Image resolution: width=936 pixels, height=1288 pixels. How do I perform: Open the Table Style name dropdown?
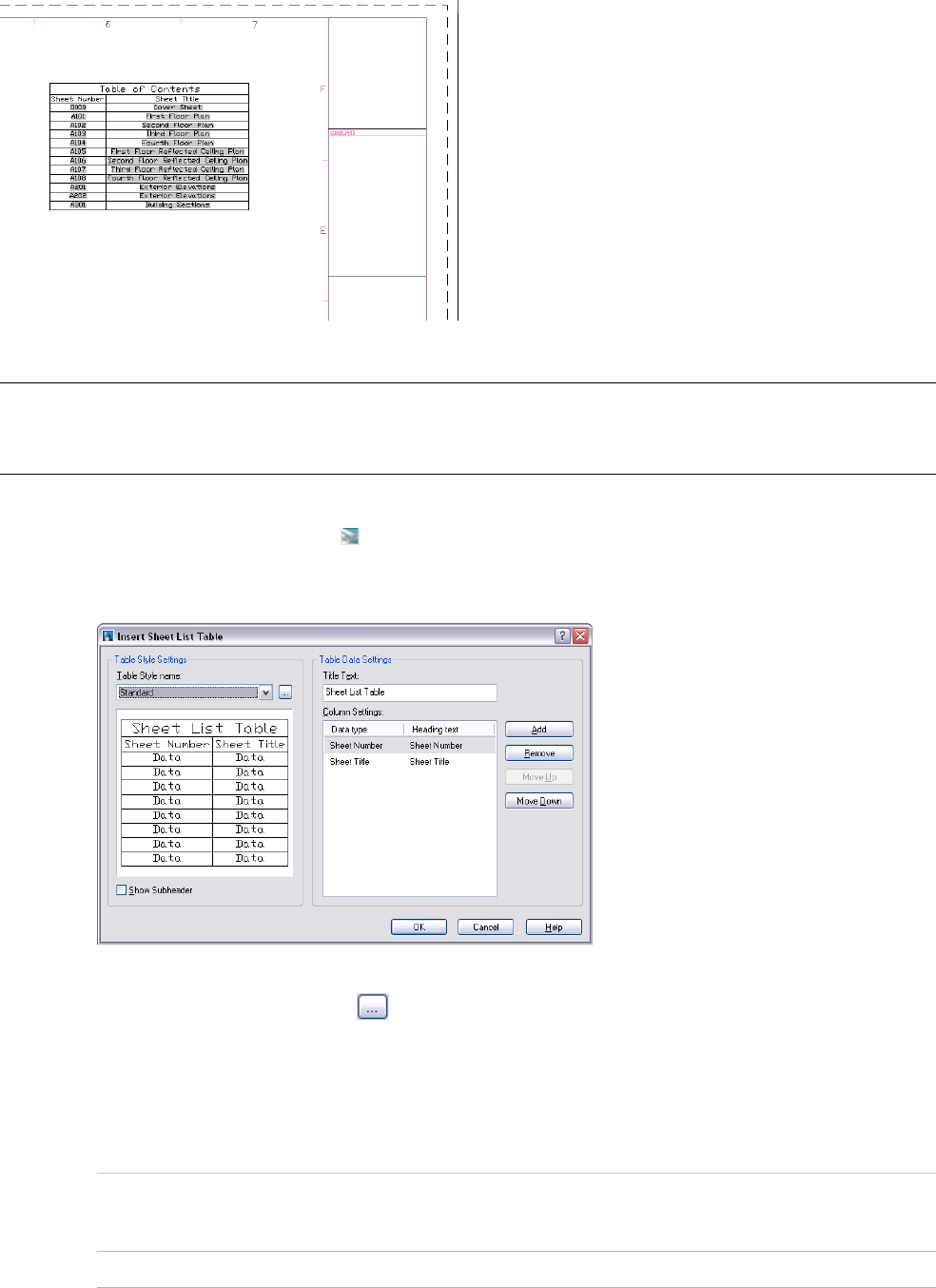click(266, 693)
